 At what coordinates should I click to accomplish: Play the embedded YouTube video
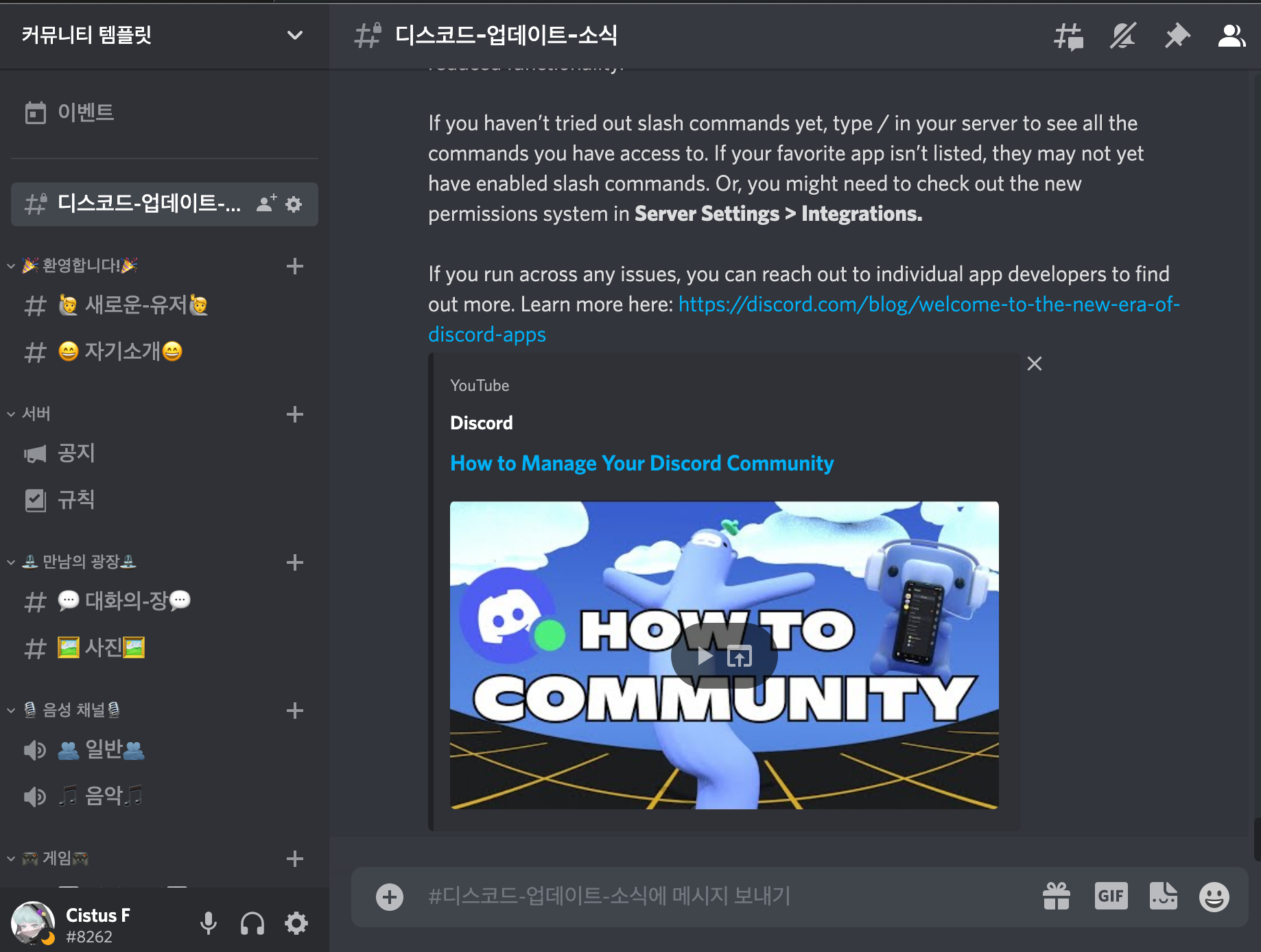pyautogui.click(x=703, y=656)
